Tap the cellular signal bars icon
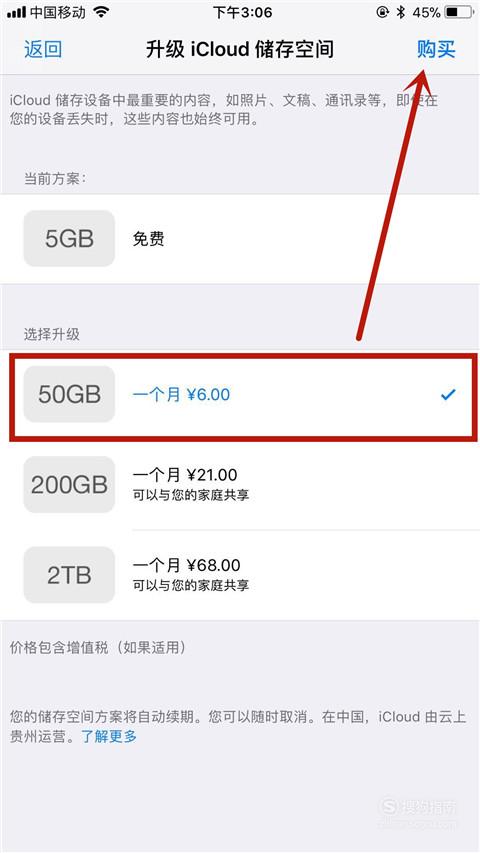The image size is (480, 853). click(16, 12)
